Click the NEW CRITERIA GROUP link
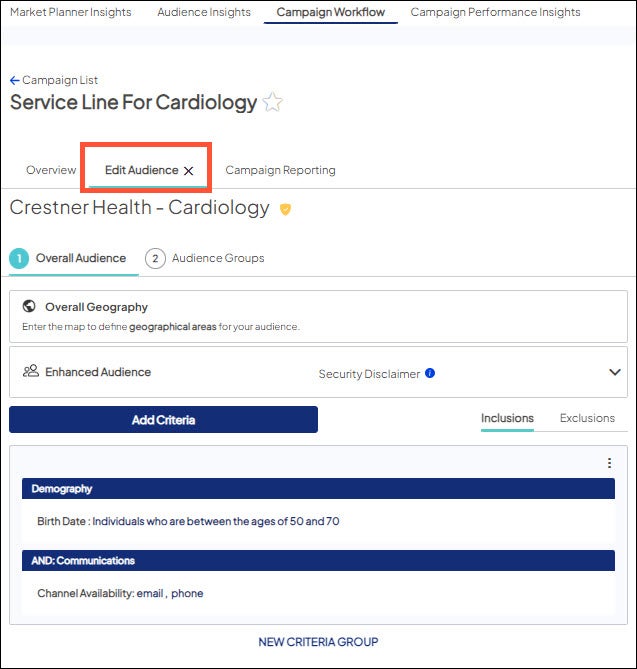 tap(318, 642)
